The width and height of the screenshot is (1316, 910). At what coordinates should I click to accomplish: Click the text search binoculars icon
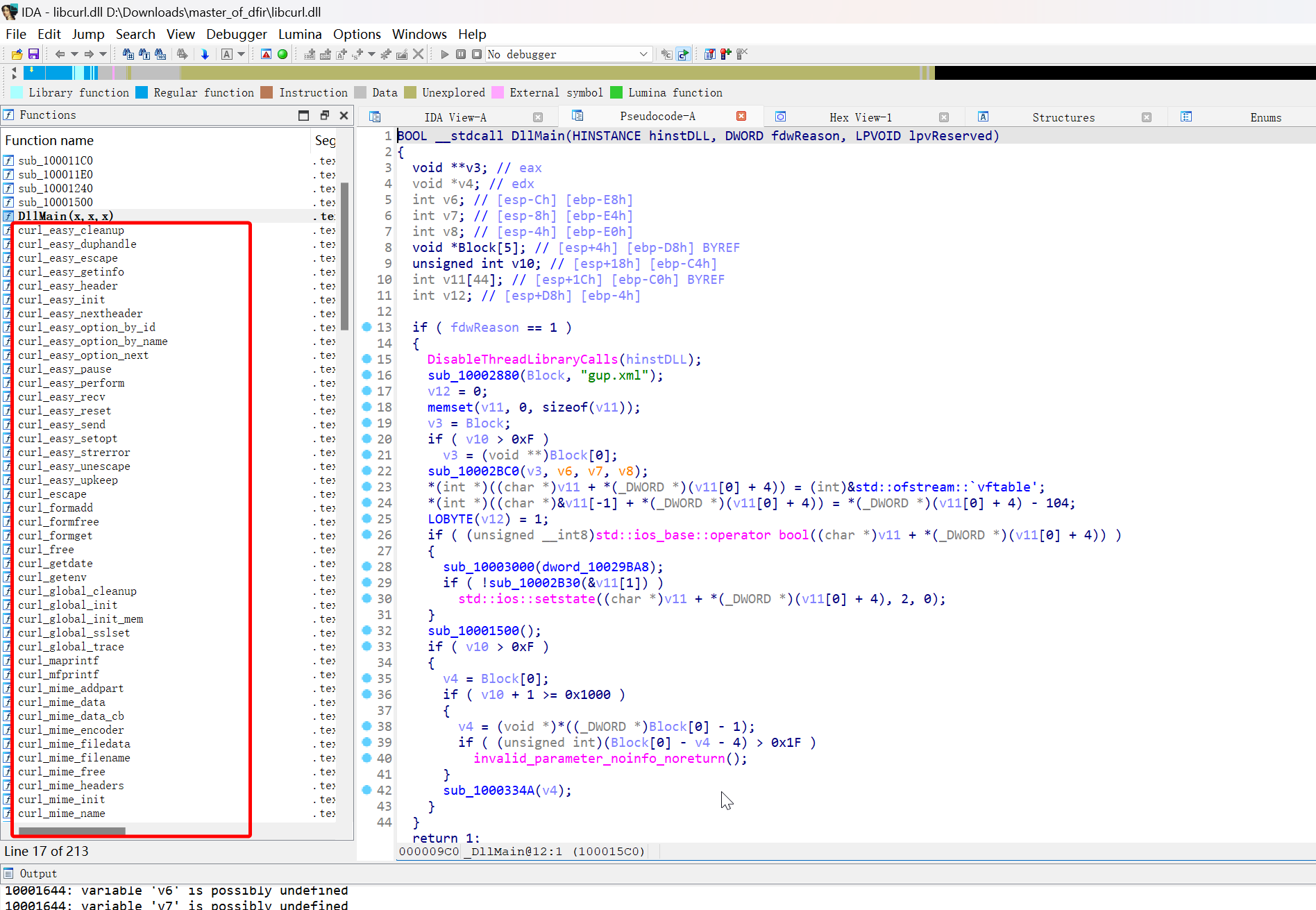point(144,54)
